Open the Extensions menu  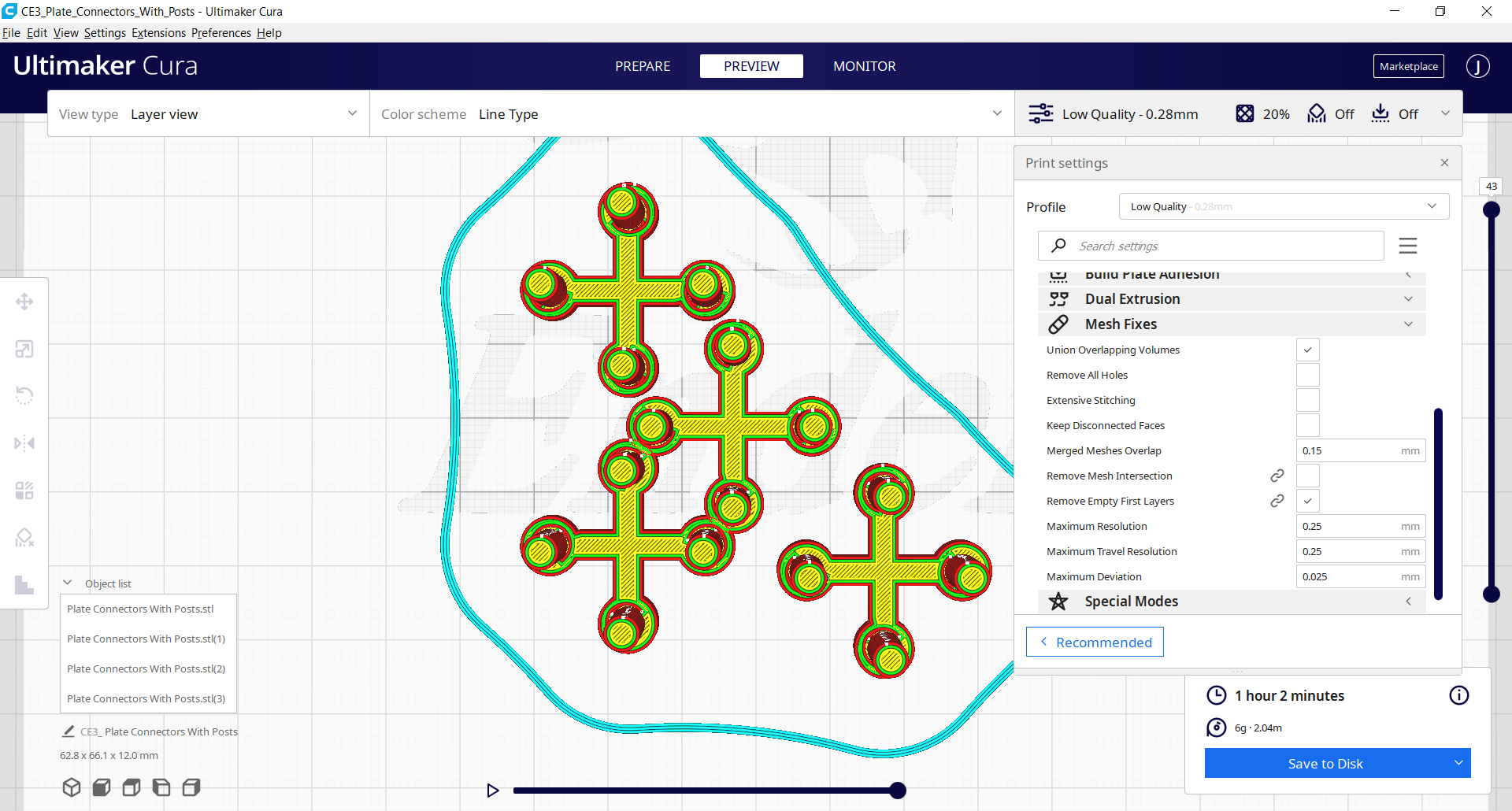point(158,32)
